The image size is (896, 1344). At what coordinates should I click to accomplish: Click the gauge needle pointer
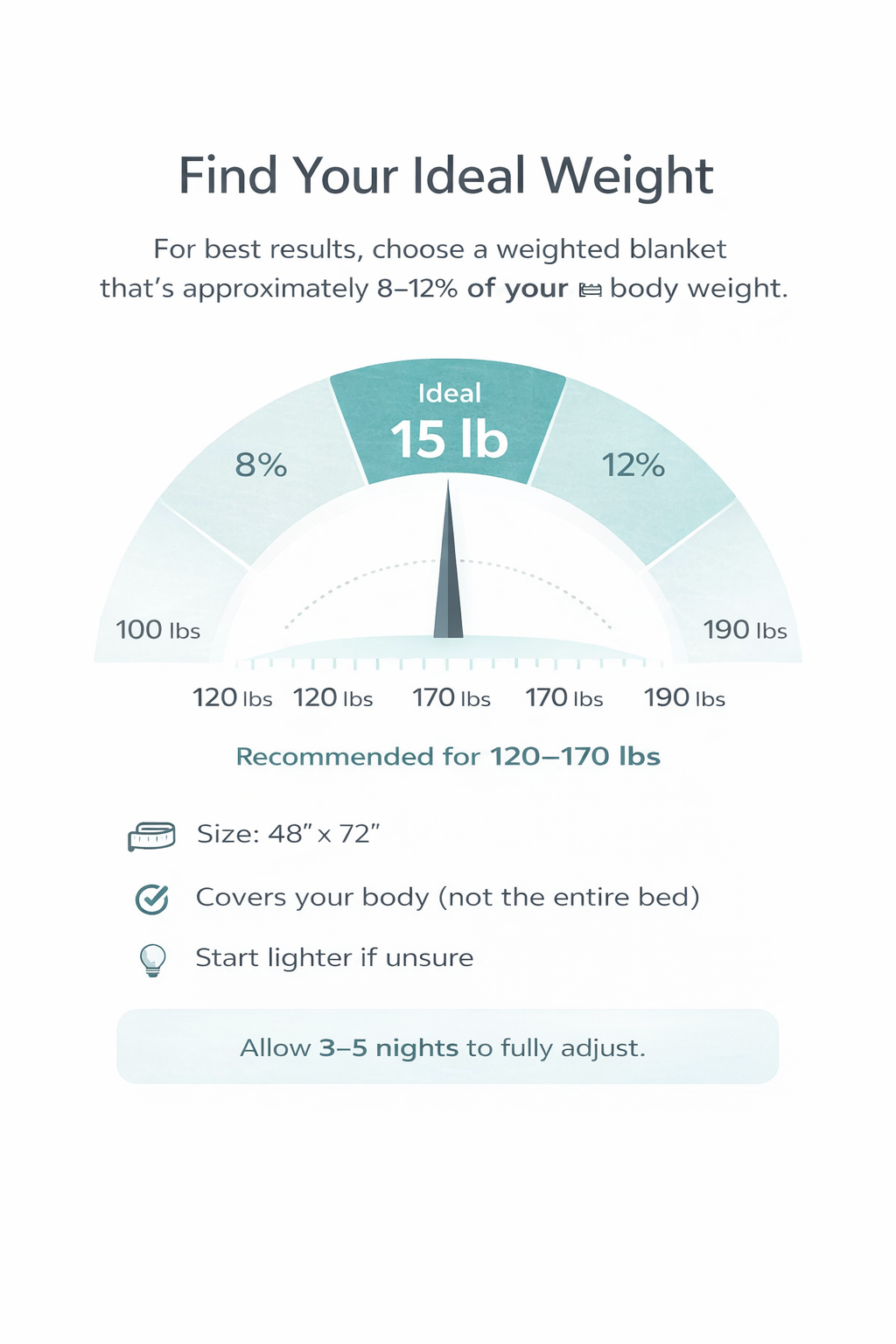[x=448, y=577]
